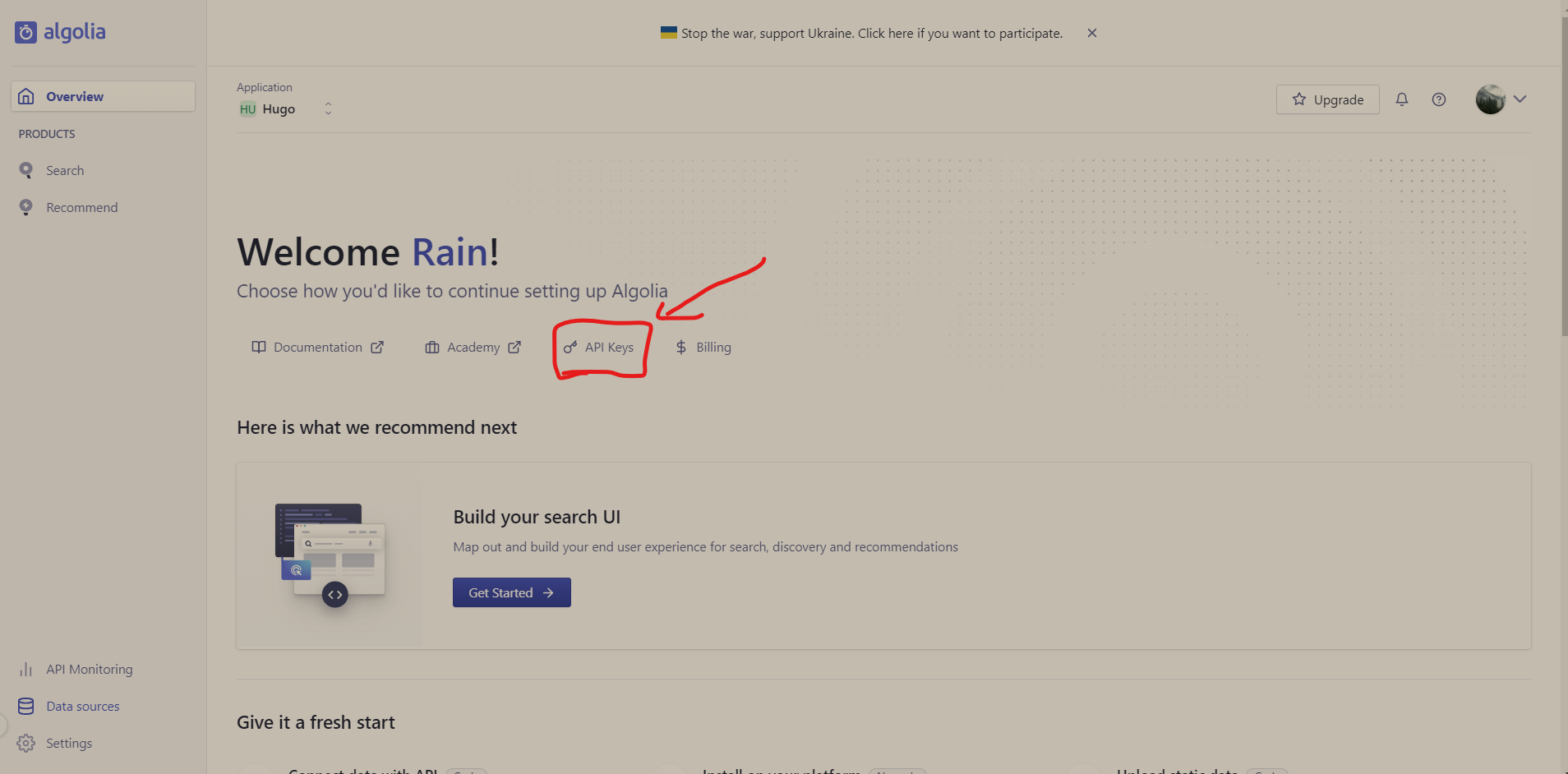This screenshot has width=1568, height=774.
Task: Click the Settings gear icon
Action: 26,743
